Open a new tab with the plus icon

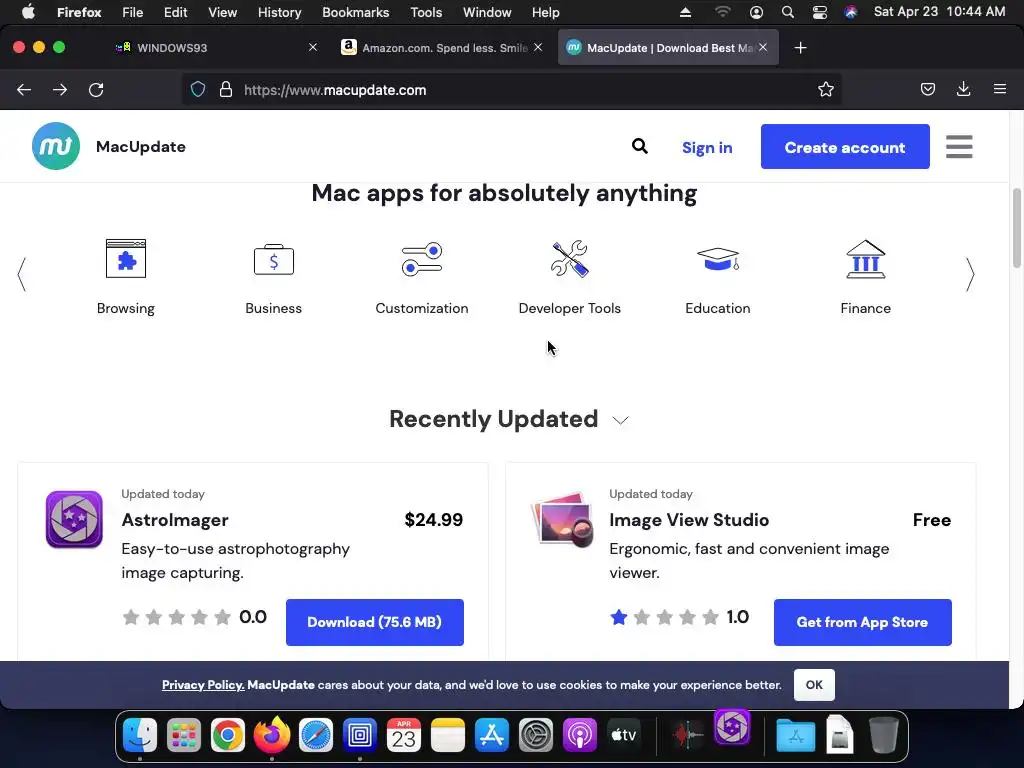point(801,48)
